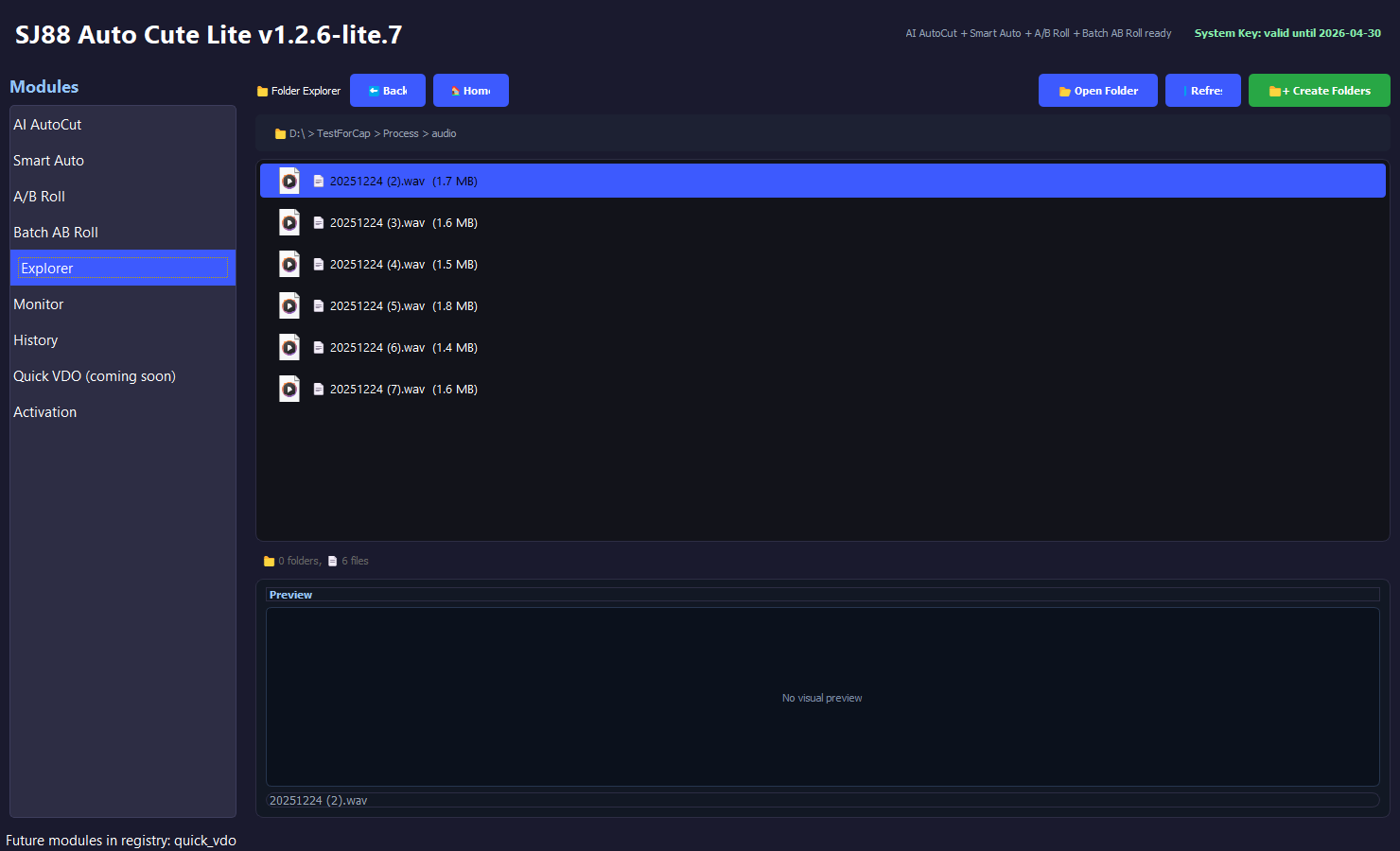The height and width of the screenshot is (851, 1400).
Task: Click the Refresh button
Action: 1202,90
